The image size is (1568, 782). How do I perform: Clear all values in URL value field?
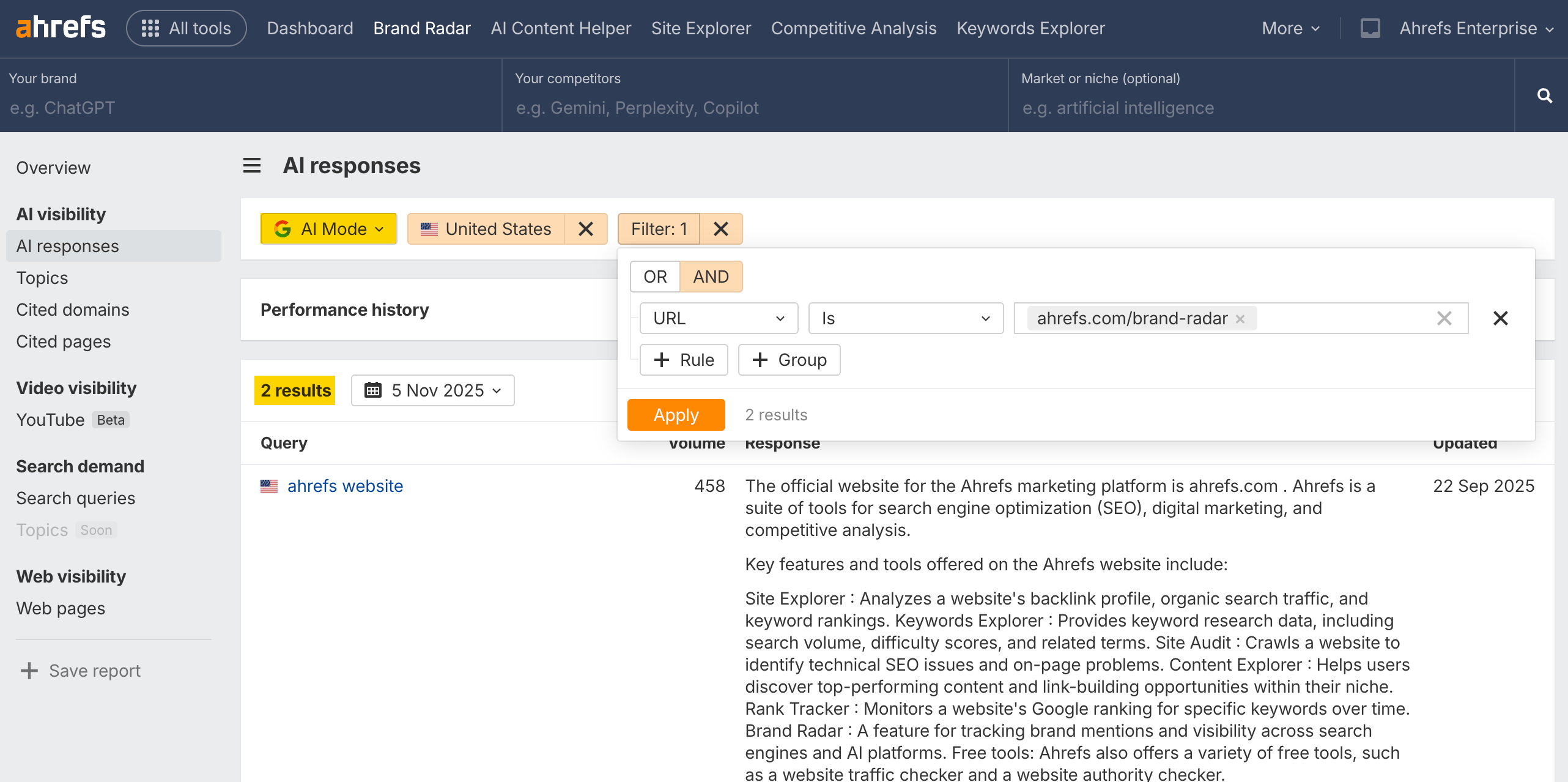1444,318
